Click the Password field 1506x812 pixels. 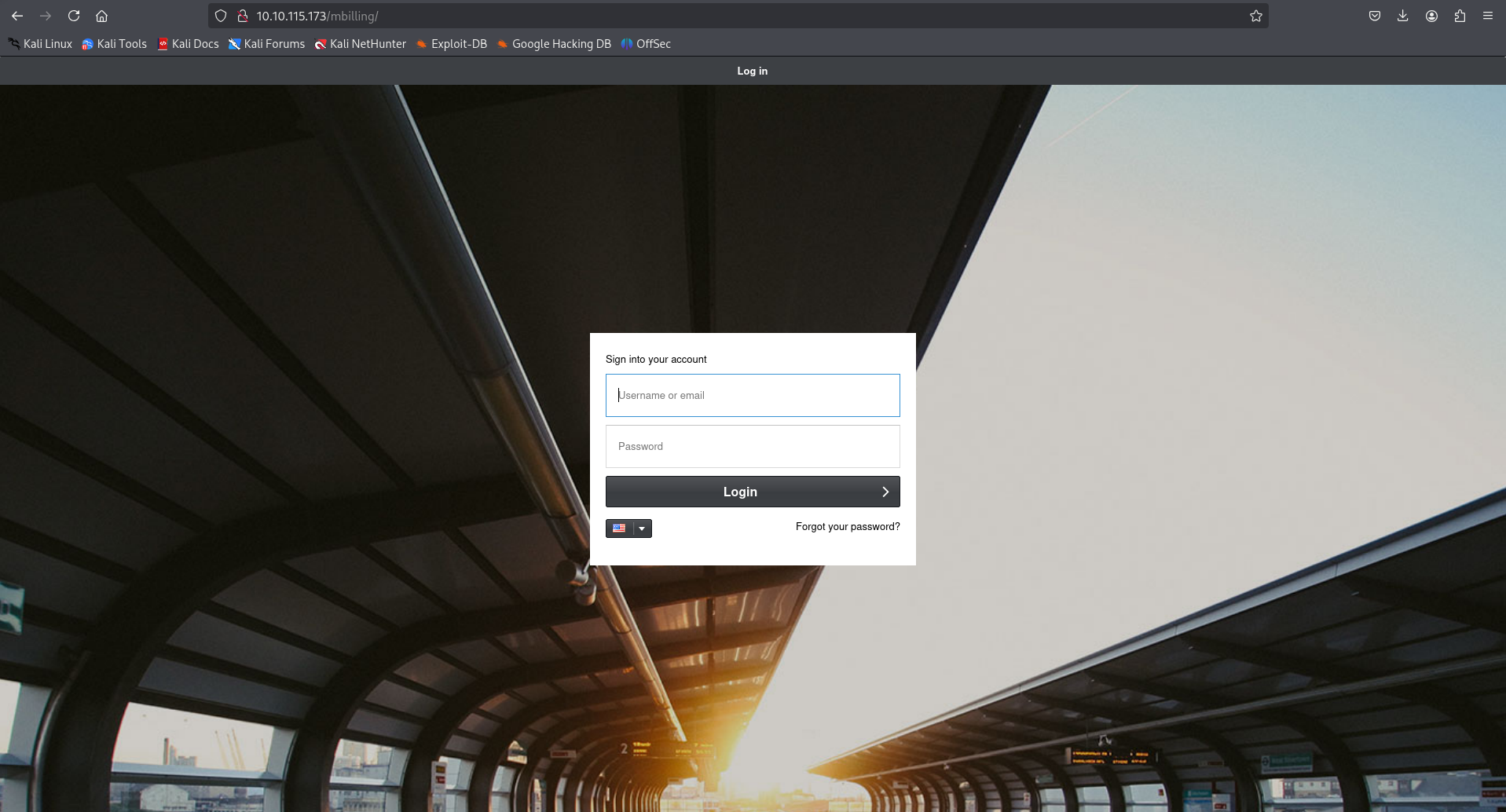(x=753, y=446)
